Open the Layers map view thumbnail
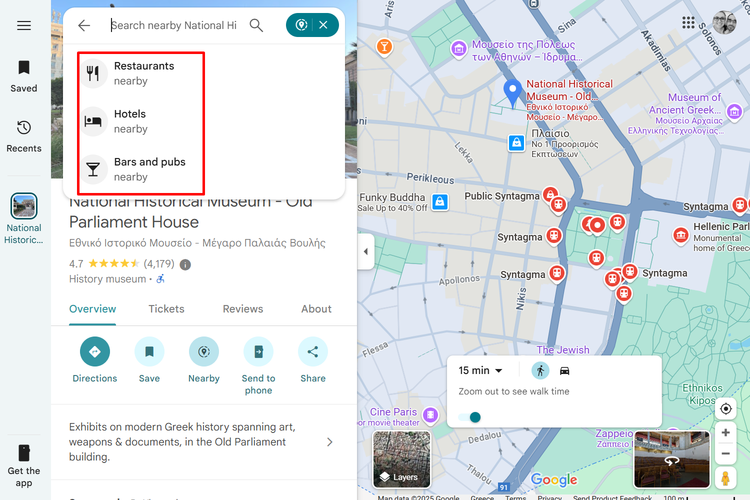 point(401,459)
